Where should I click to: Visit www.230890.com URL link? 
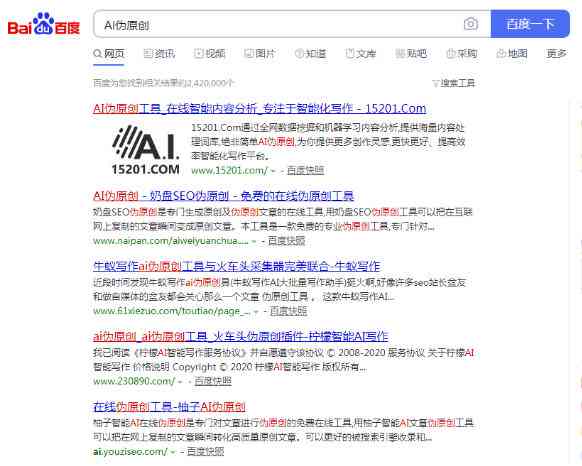coord(134,381)
